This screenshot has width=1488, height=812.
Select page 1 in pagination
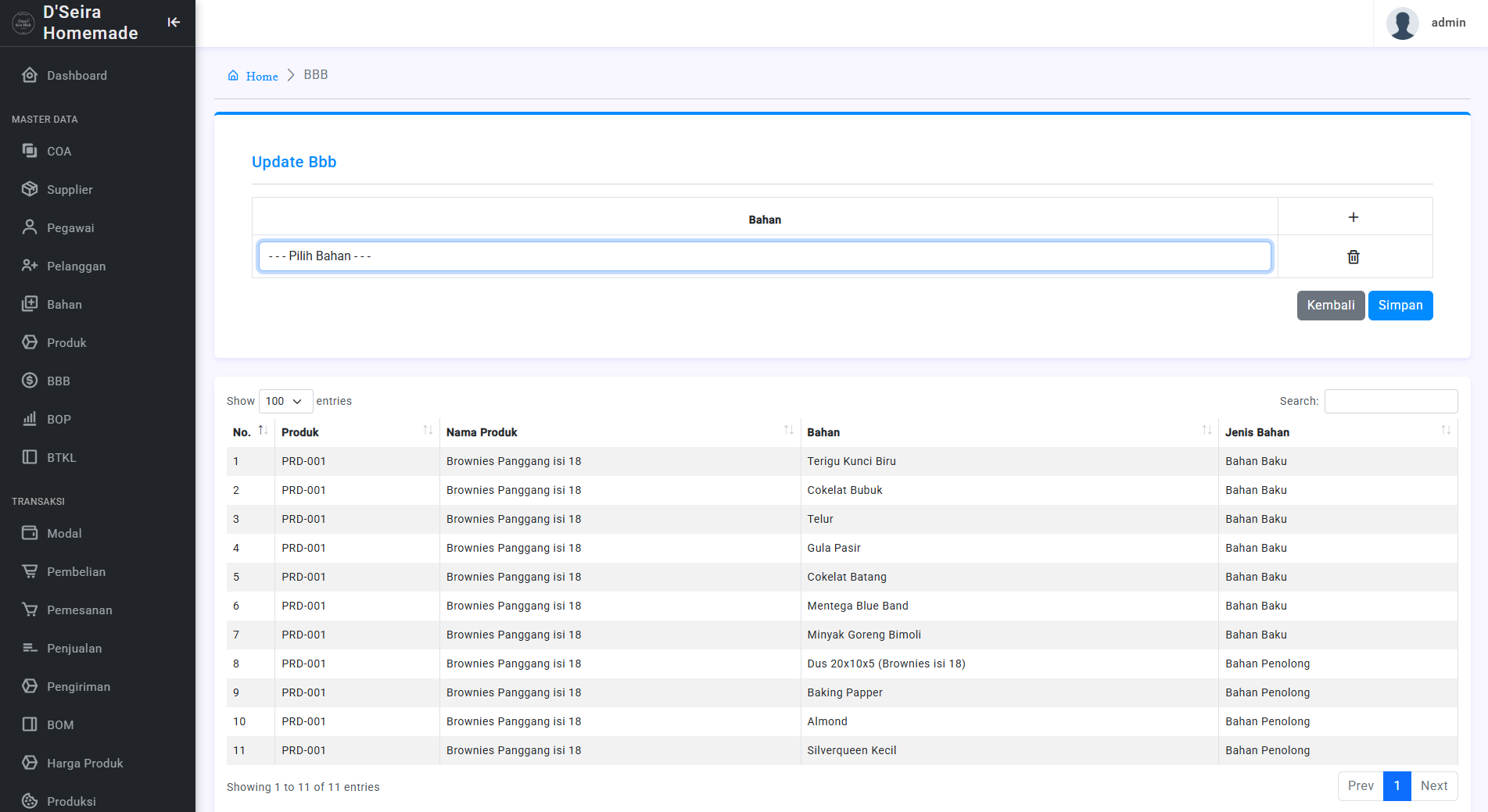click(1397, 785)
